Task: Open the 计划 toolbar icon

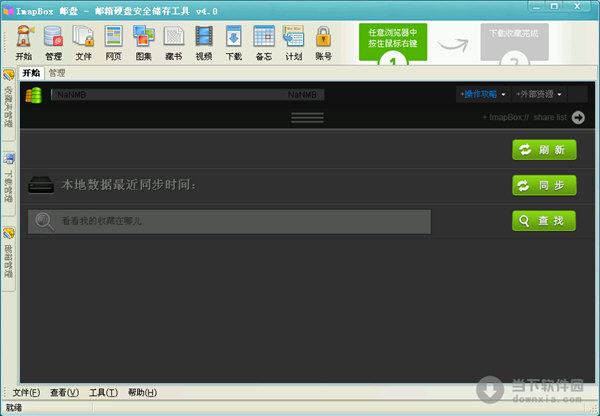Action: click(293, 42)
